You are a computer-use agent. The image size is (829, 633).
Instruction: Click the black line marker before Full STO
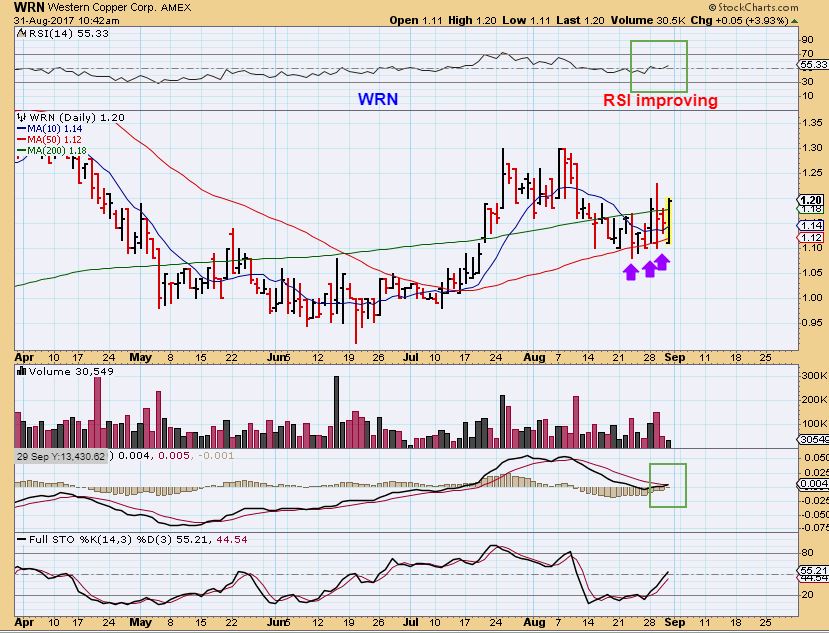click(22, 539)
